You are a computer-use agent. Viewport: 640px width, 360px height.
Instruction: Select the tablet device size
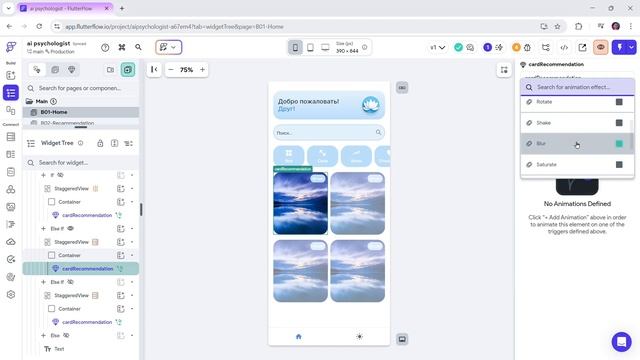coord(310,47)
